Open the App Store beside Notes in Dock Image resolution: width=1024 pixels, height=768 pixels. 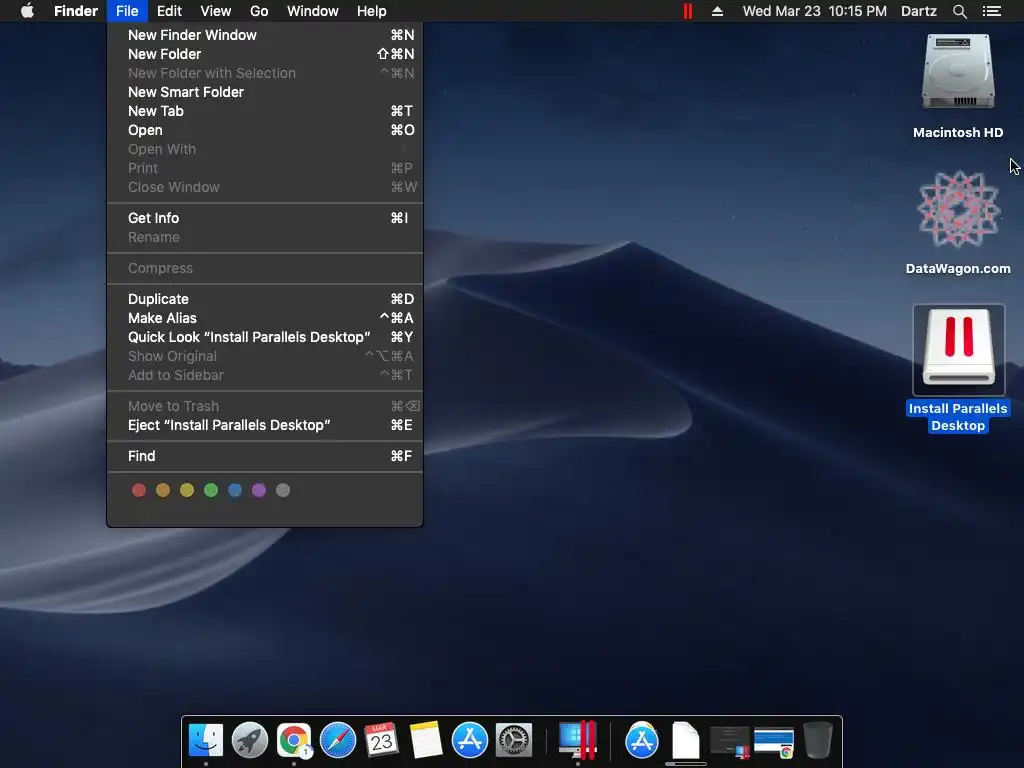[x=470, y=741]
